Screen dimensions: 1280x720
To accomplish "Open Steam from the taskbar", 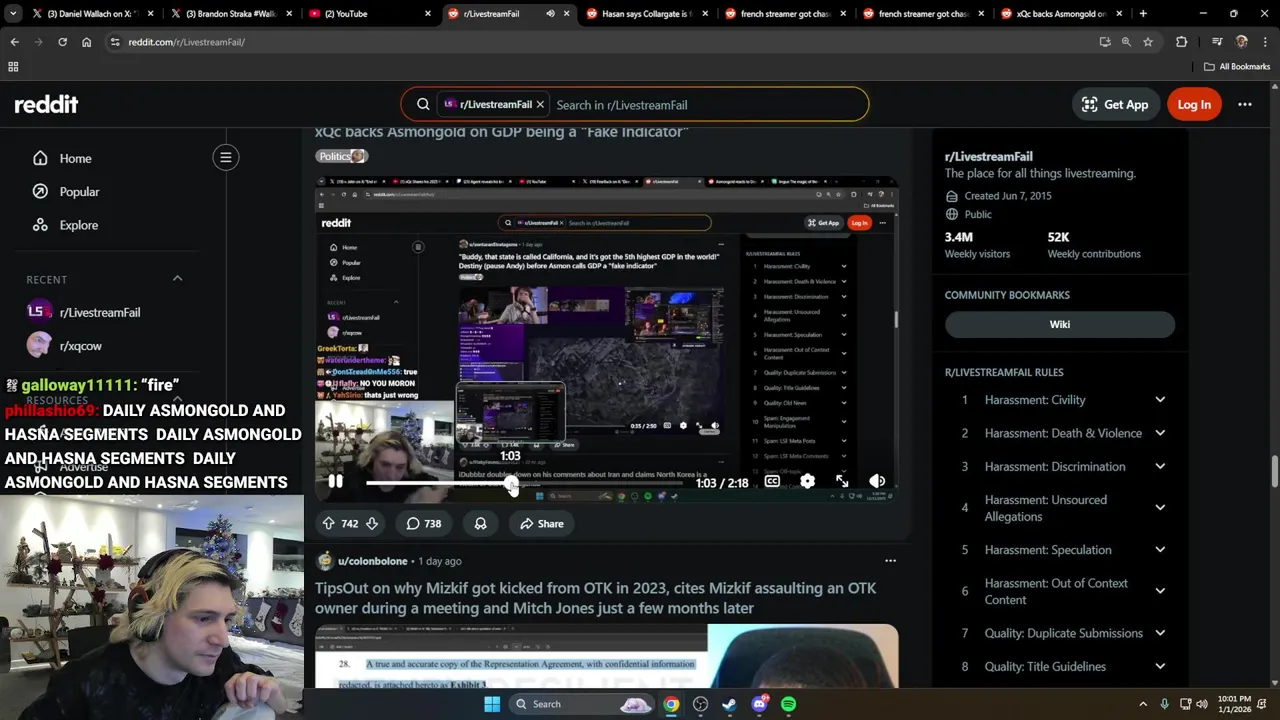I will pos(730,704).
